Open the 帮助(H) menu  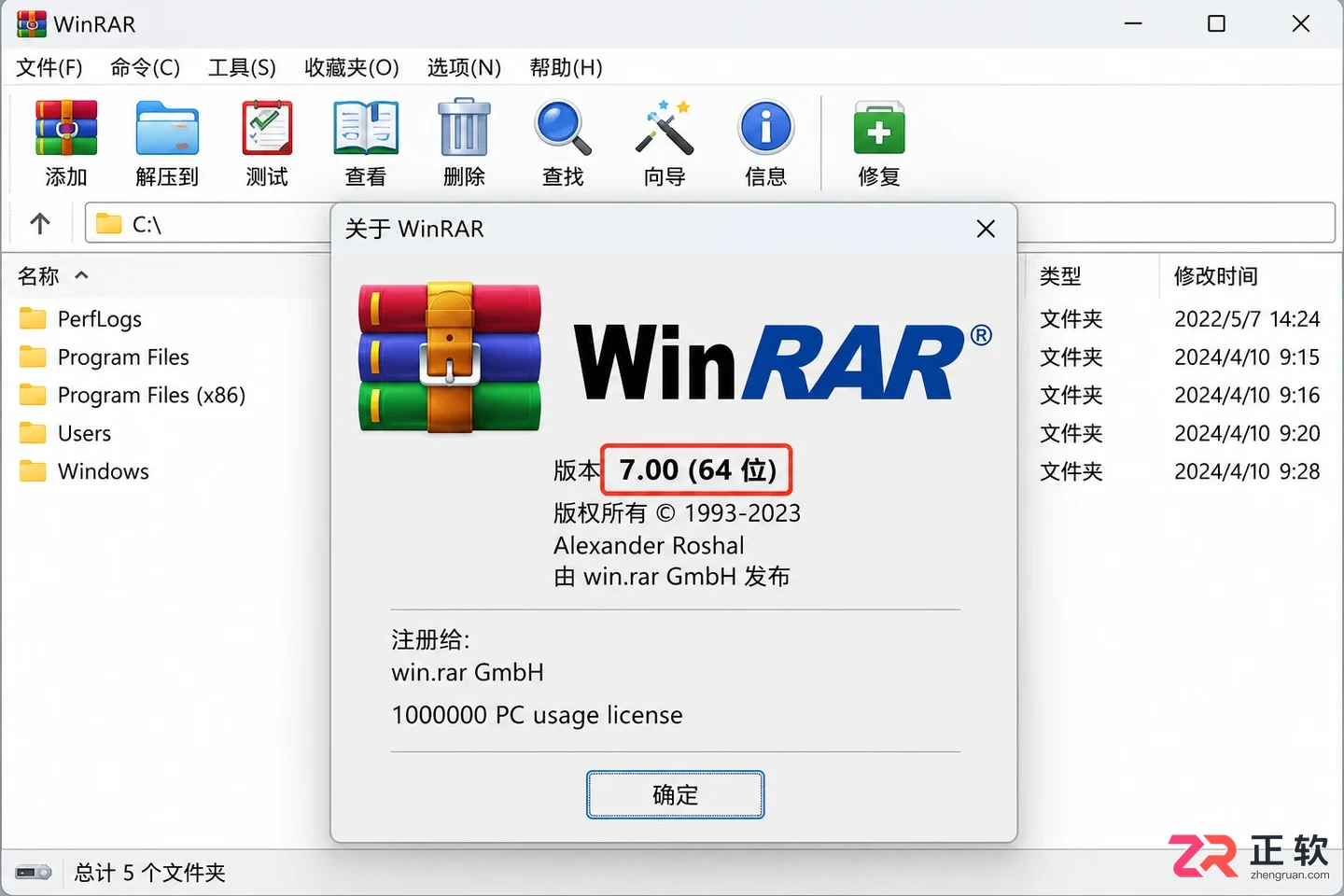(566, 68)
